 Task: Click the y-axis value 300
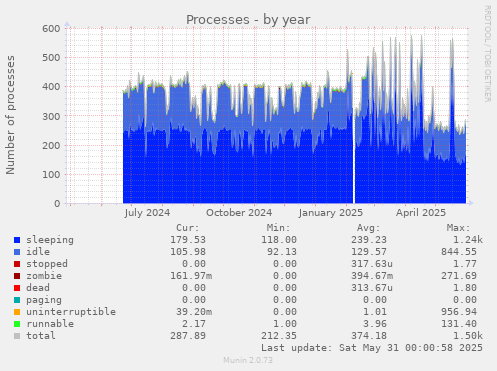pyautogui.click(x=51, y=116)
